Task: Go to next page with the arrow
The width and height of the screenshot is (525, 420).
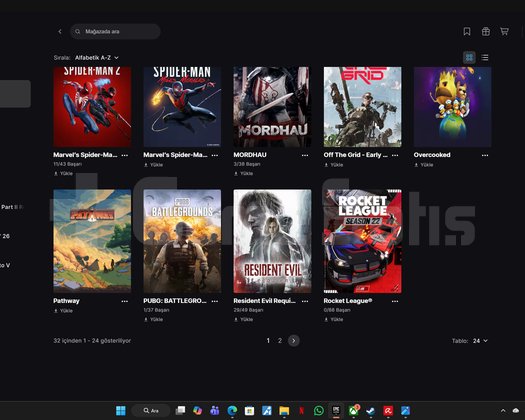Action: tap(294, 341)
